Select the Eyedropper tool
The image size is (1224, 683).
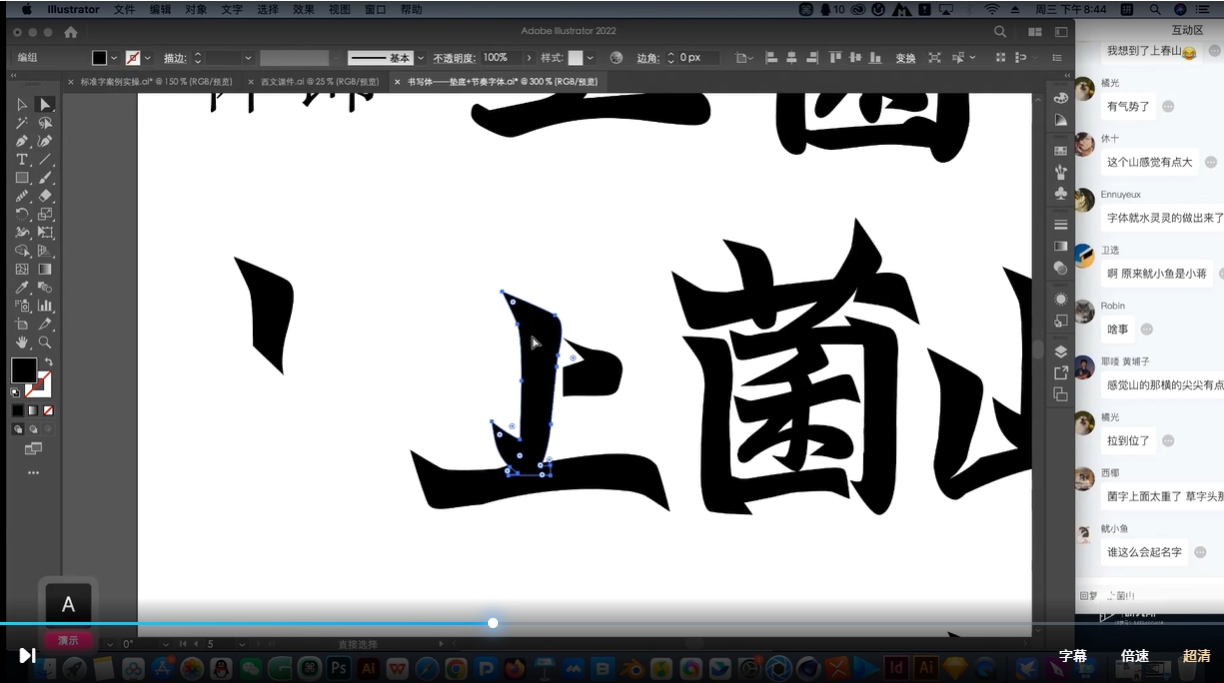tap(22, 288)
